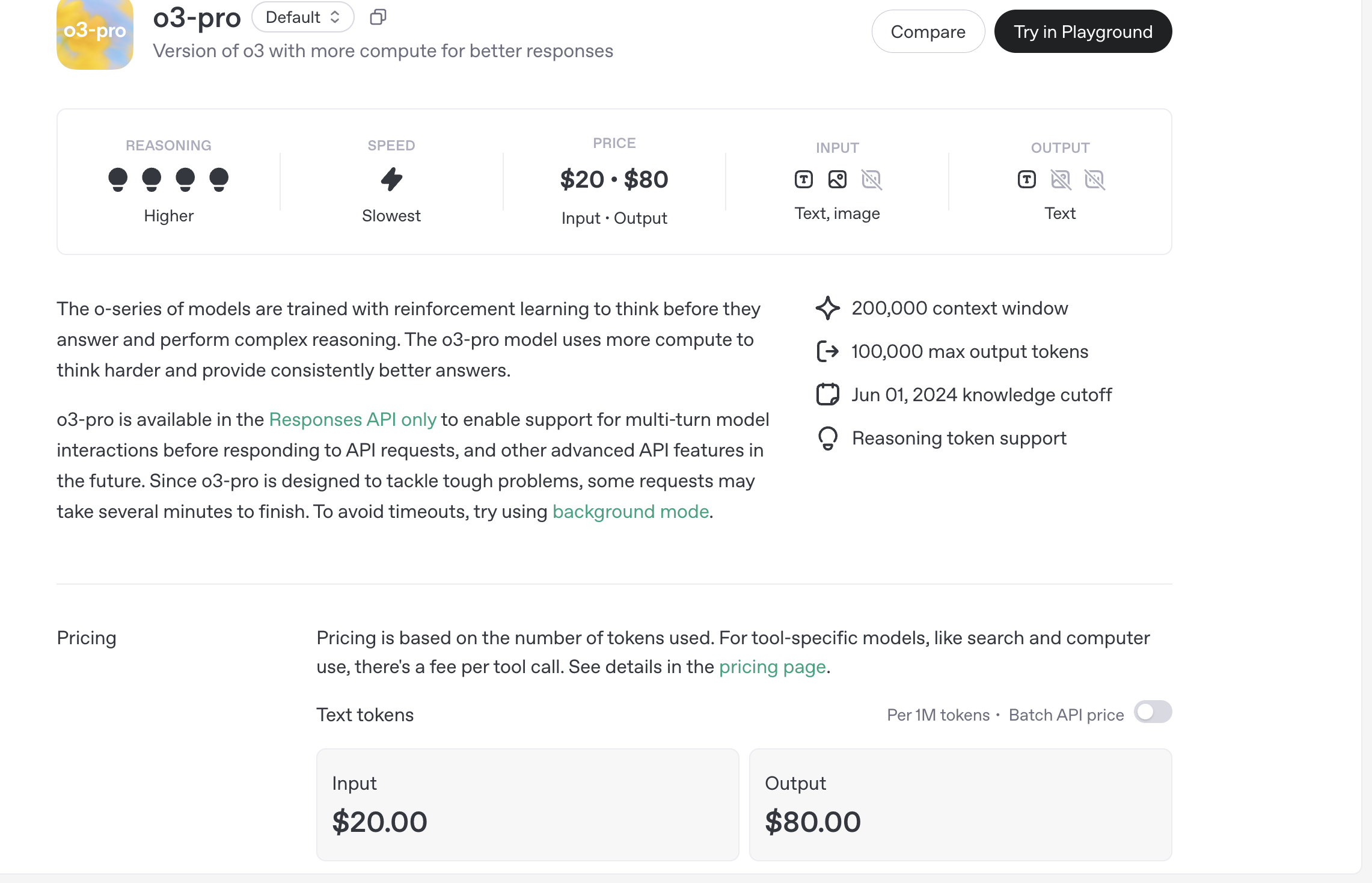This screenshot has height=883, width=1372.
Task: Select the text output modality icon
Action: 1026,179
